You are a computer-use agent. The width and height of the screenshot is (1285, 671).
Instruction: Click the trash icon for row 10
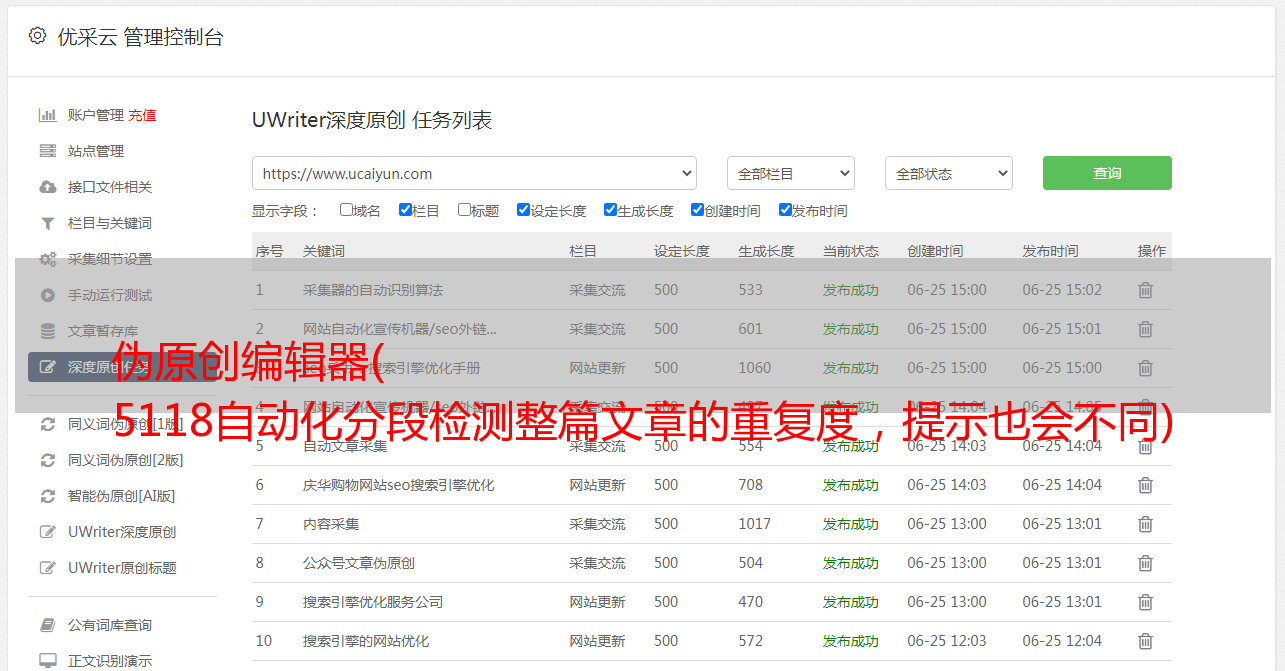click(x=1145, y=641)
